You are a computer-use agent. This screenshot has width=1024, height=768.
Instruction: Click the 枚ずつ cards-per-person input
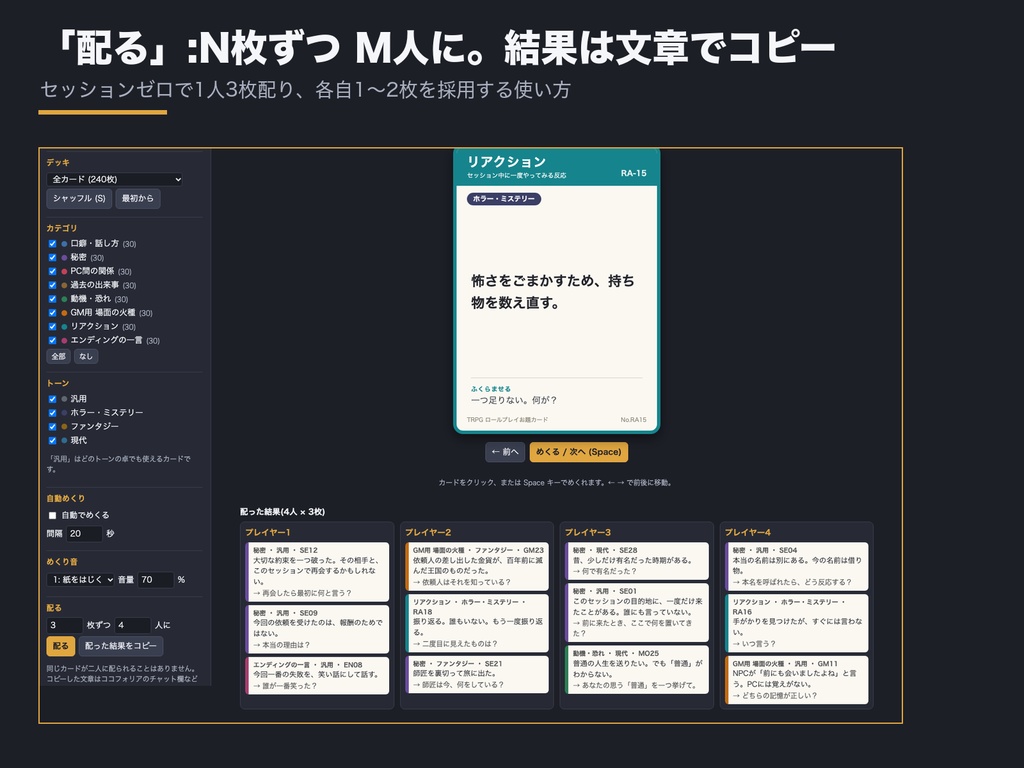(65, 625)
